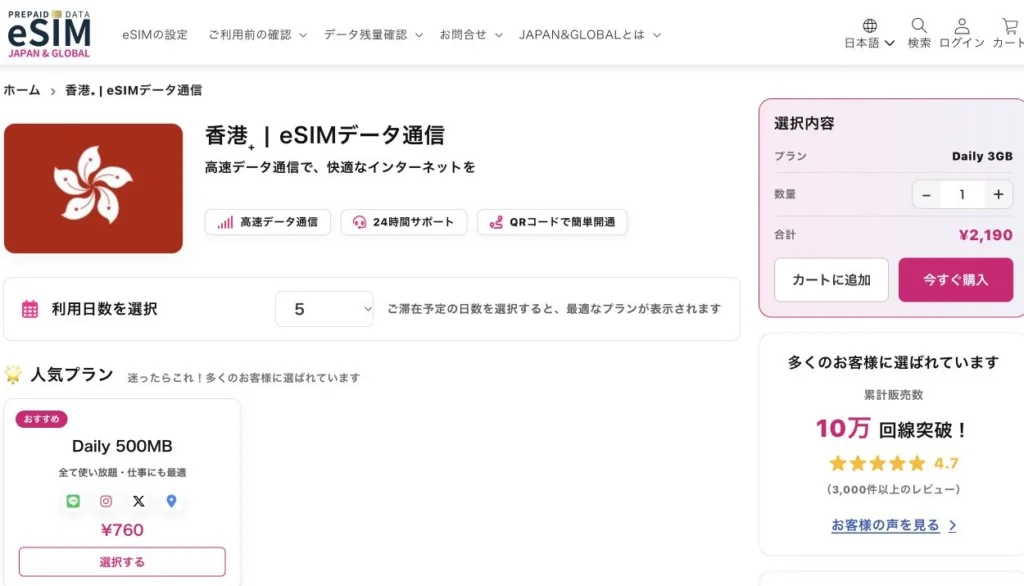Image resolution: width=1024 pixels, height=586 pixels.
Task: Open the shopping cart icon
Action: click(x=1010, y=25)
